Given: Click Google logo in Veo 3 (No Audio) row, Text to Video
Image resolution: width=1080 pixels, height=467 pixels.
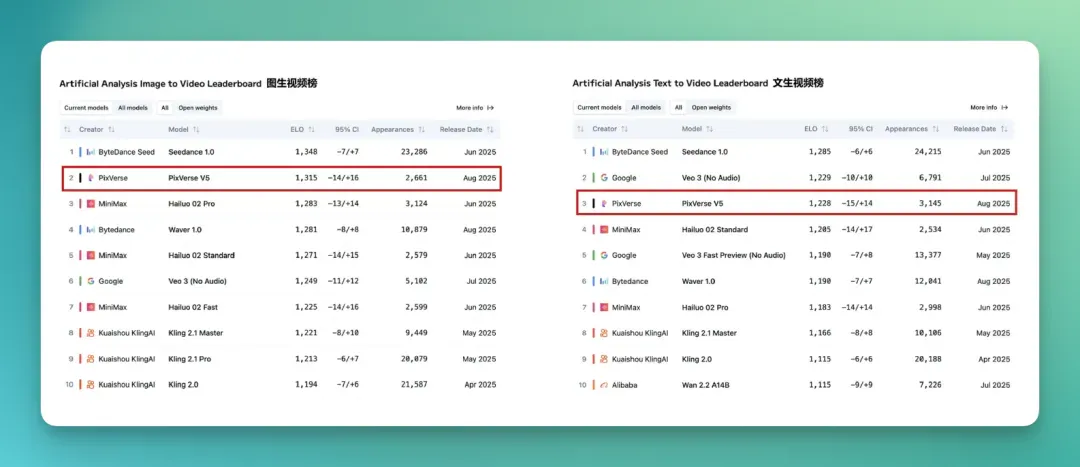Looking at the screenshot, I should click(604, 178).
